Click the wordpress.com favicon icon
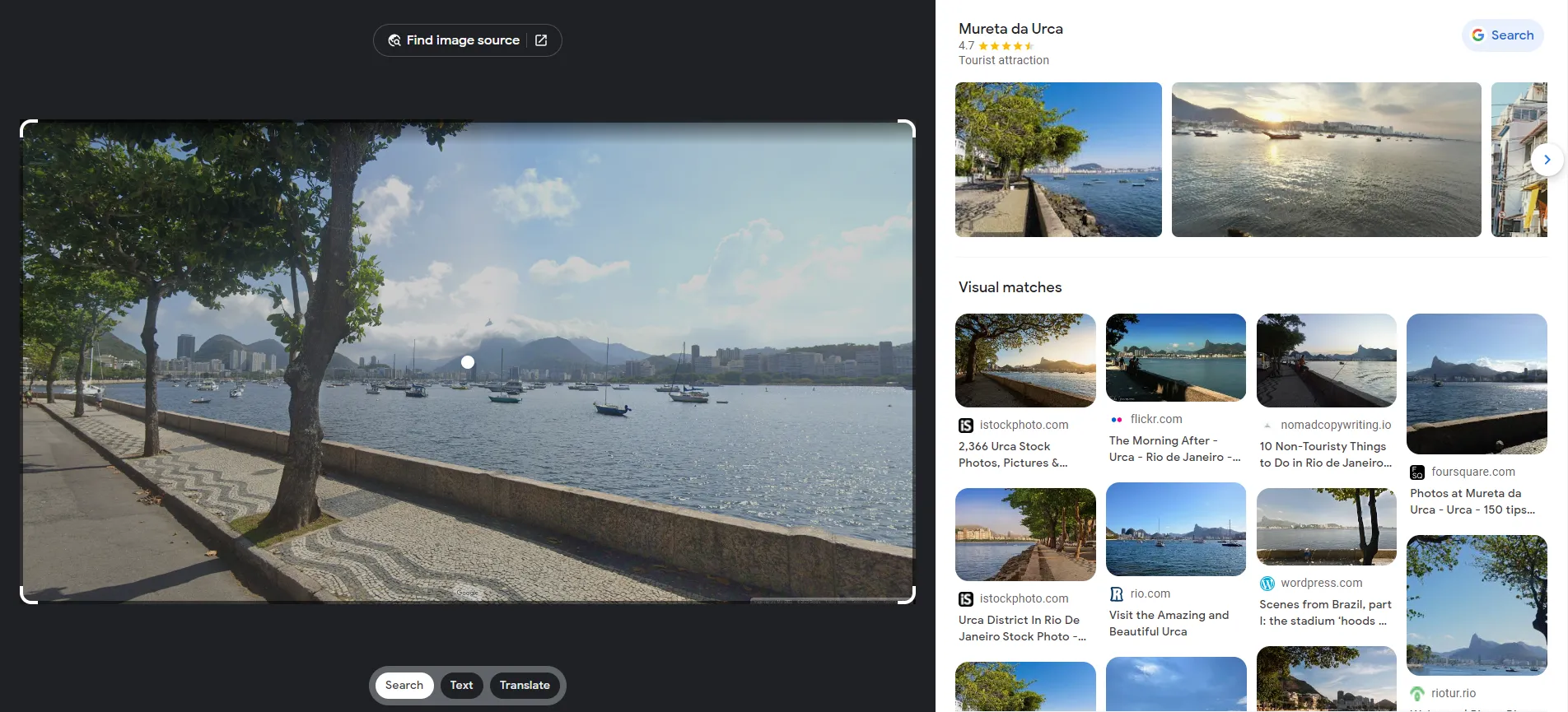Image resolution: width=1568 pixels, height=712 pixels. 1267,584
